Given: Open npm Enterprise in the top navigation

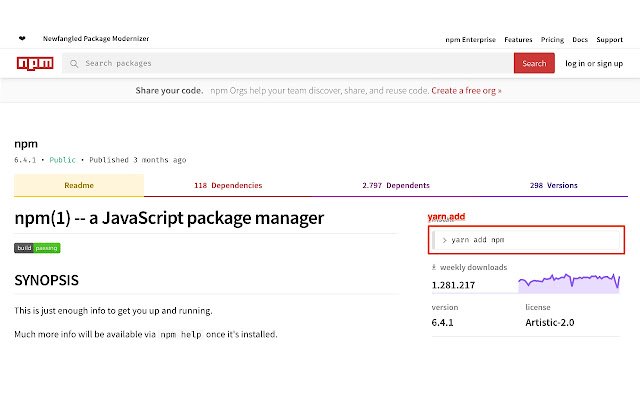Looking at the screenshot, I should 470,40.
